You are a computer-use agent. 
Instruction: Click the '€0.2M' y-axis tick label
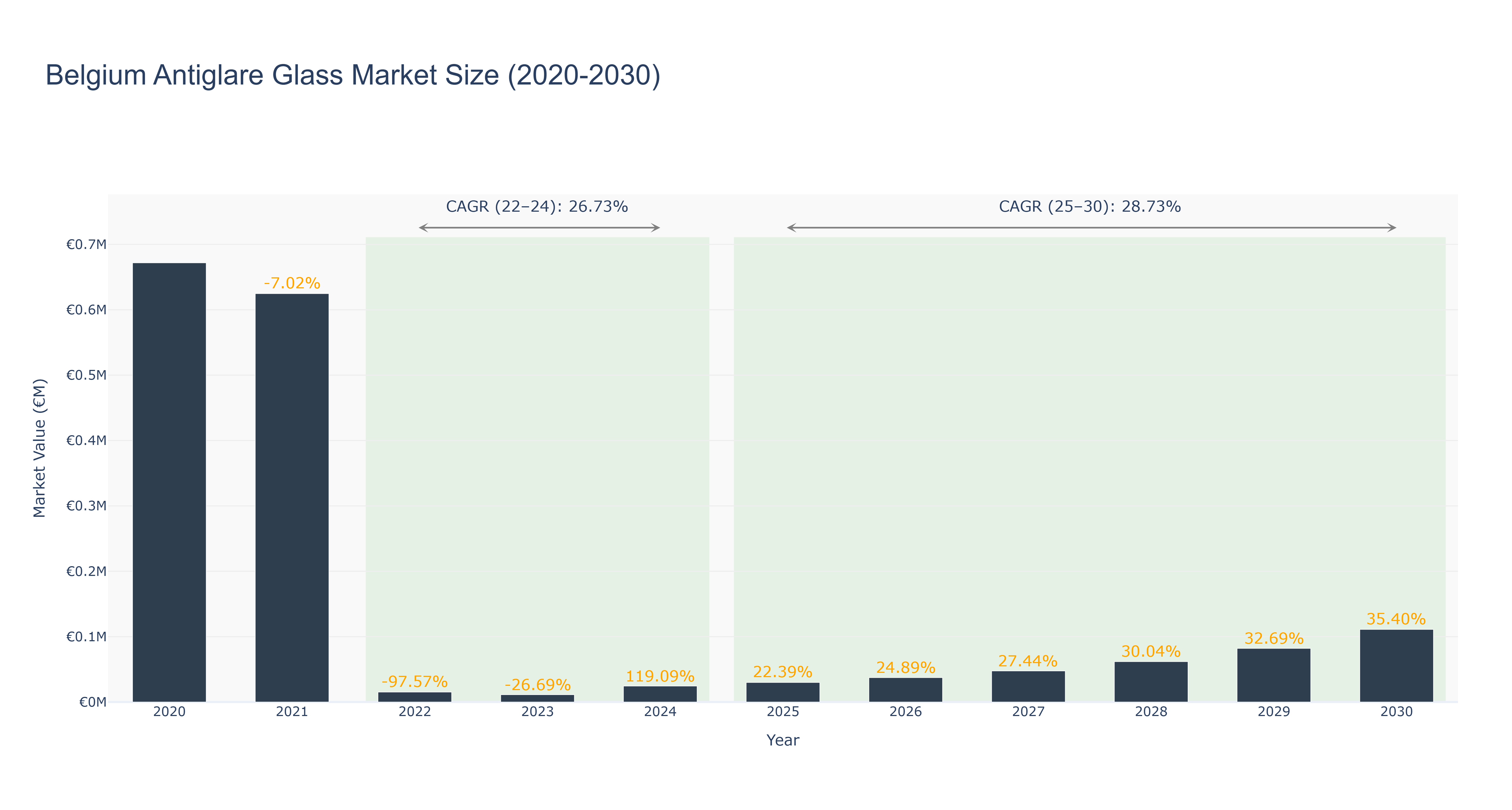[x=86, y=572]
